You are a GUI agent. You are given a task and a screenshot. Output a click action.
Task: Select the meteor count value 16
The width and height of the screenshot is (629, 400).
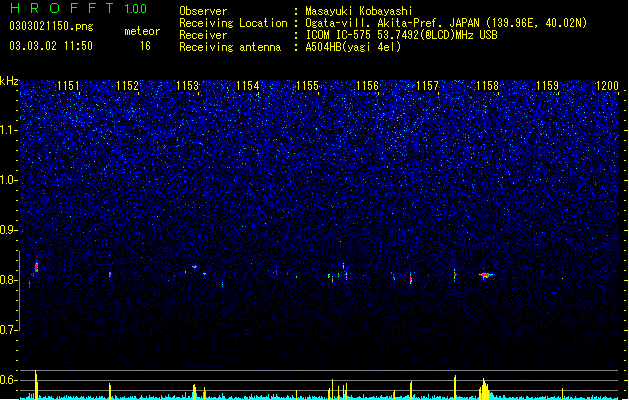pyautogui.click(x=145, y=46)
